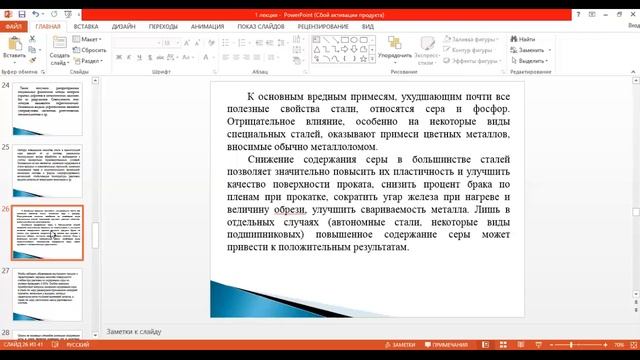Image resolution: width=640 pixels, height=360 pixels.
Task: Pick the oval shape in shapes gallery
Action: coord(353,40)
